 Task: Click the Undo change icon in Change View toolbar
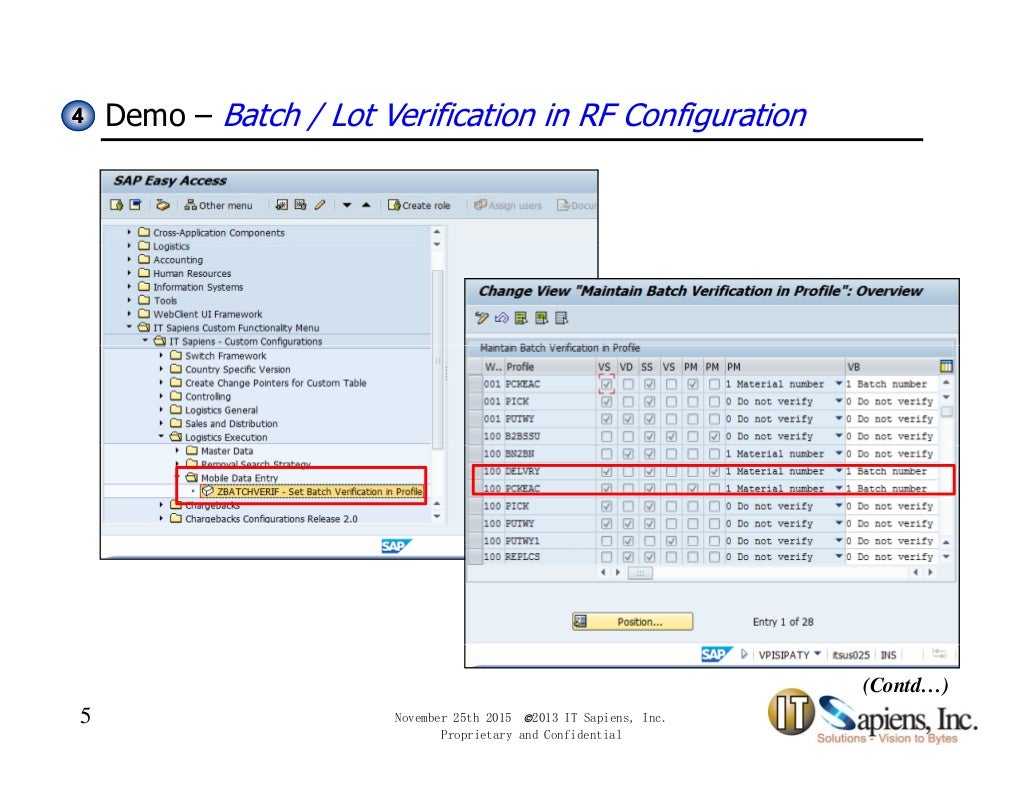[502, 318]
